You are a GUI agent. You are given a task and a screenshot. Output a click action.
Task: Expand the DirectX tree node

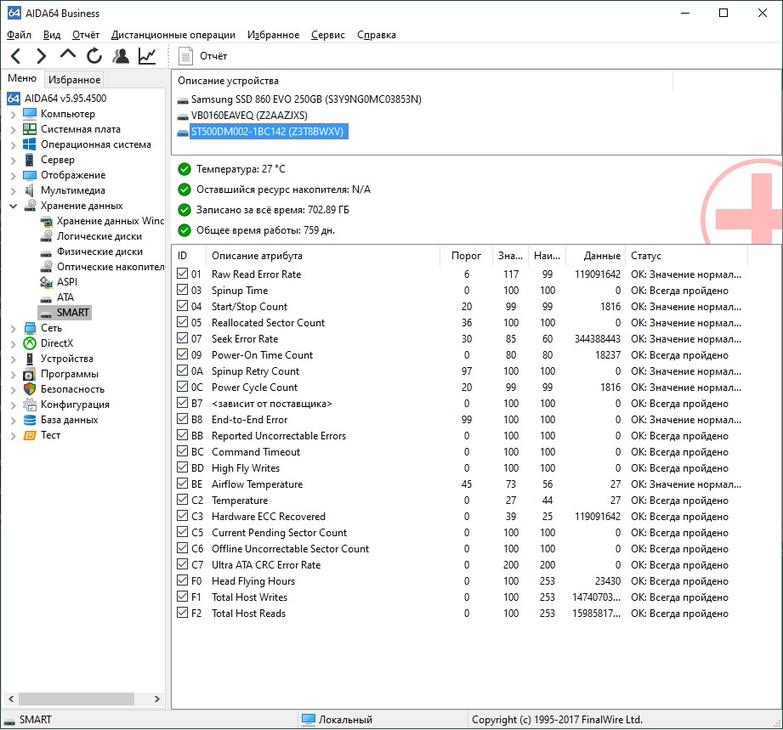pos(13,344)
